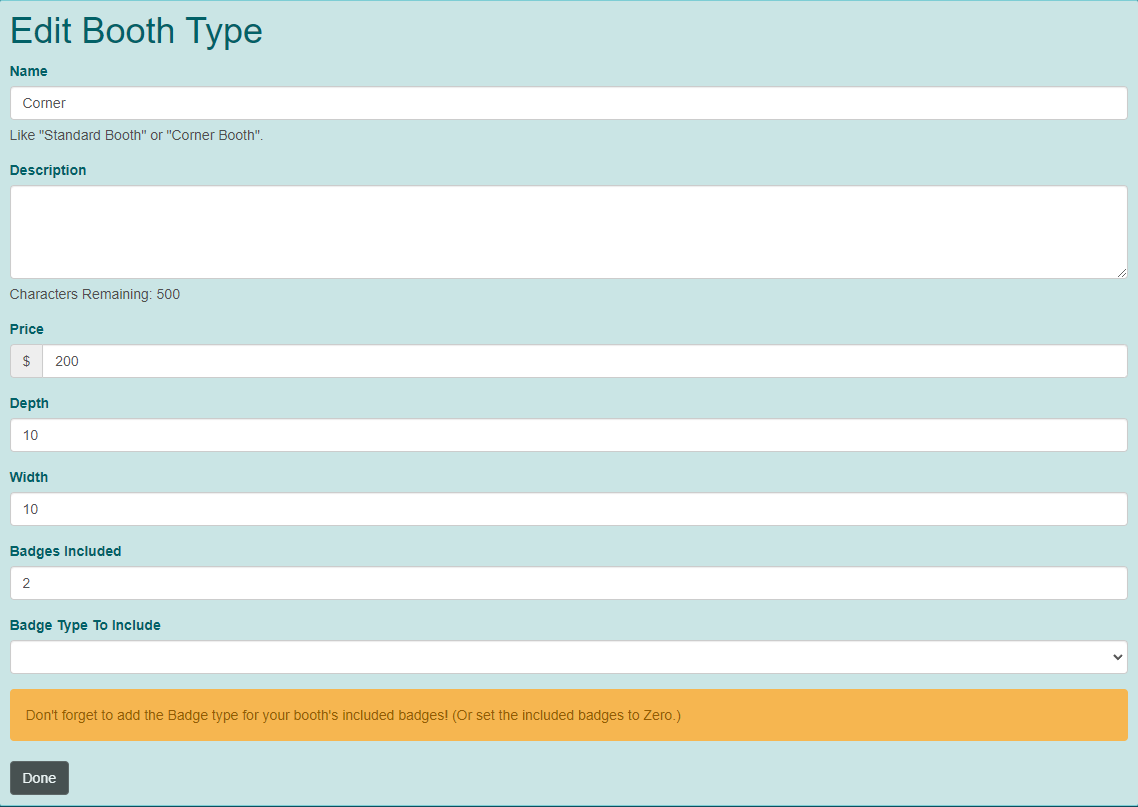
Task: Click the Width input field
Action: [568, 509]
